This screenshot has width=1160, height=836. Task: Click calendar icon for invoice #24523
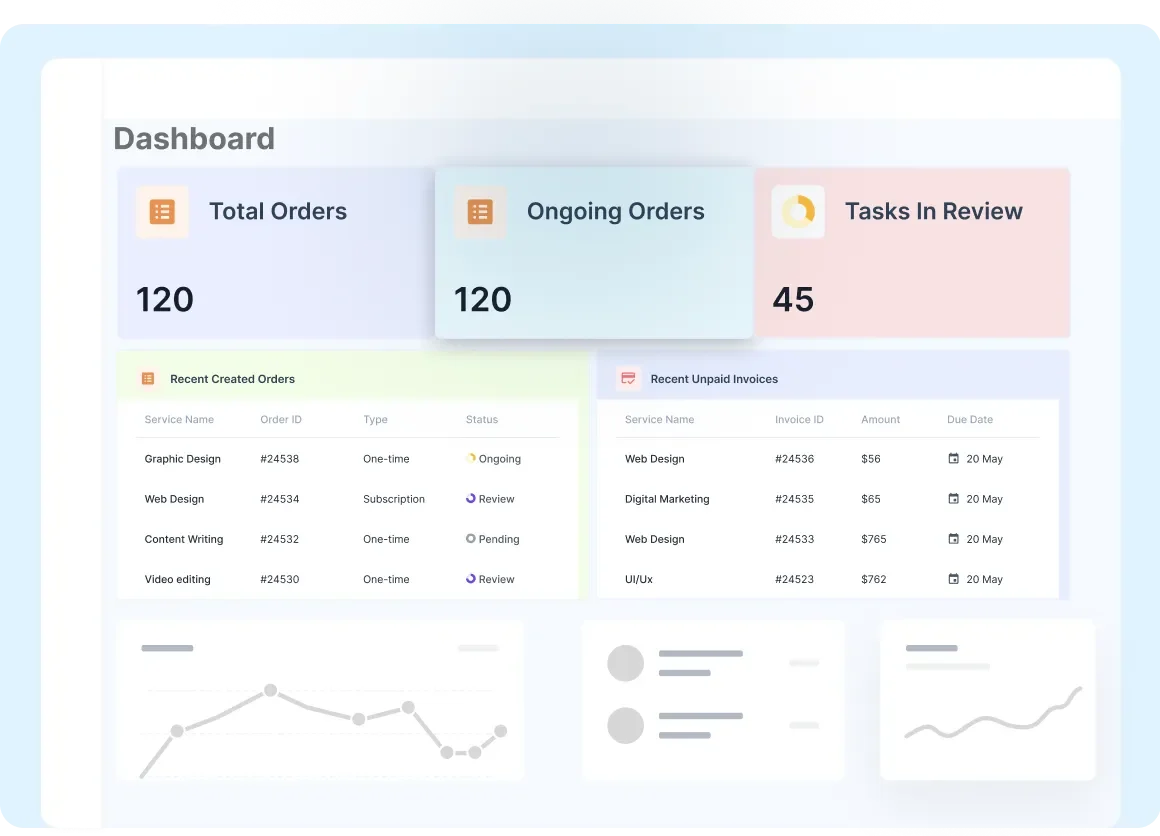coord(953,579)
